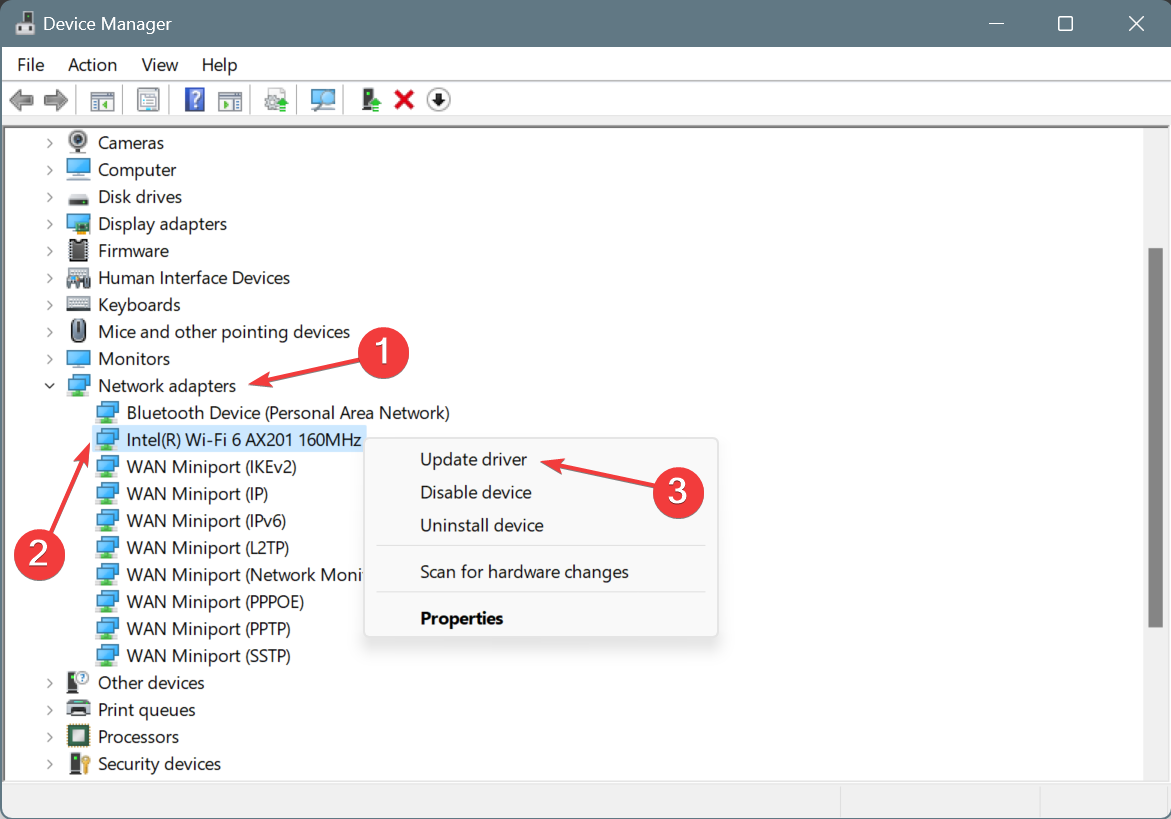Toggle the console tree pane icon

(x=102, y=100)
